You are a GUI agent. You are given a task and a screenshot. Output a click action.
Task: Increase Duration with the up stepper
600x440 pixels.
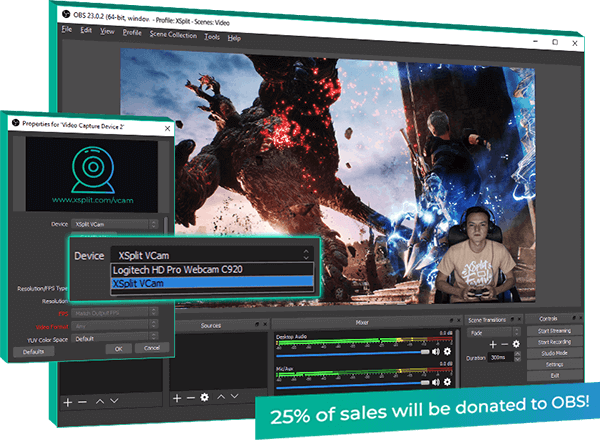click(x=517, y=355)
